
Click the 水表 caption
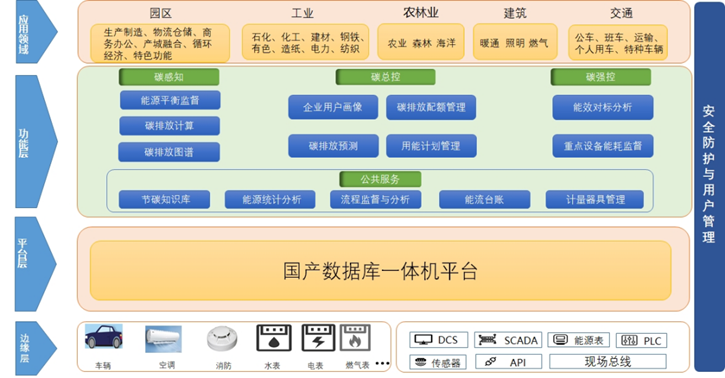(x=272, y=366)
